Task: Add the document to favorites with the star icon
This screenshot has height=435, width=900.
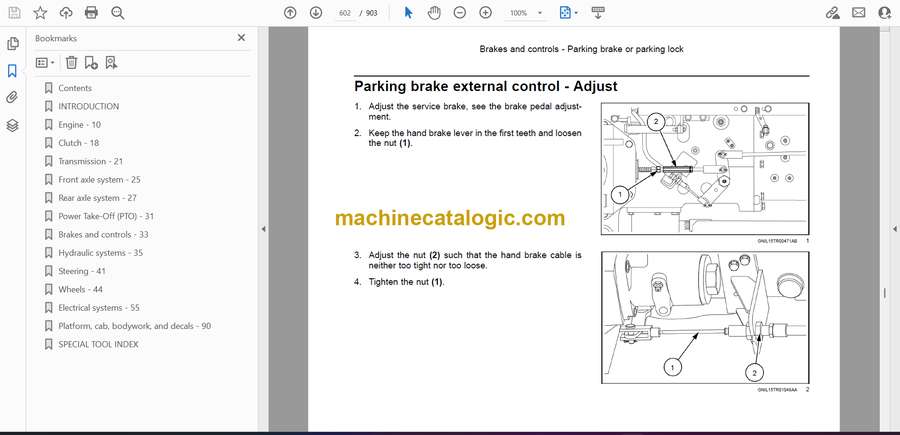Action: [x=40, y=13]
